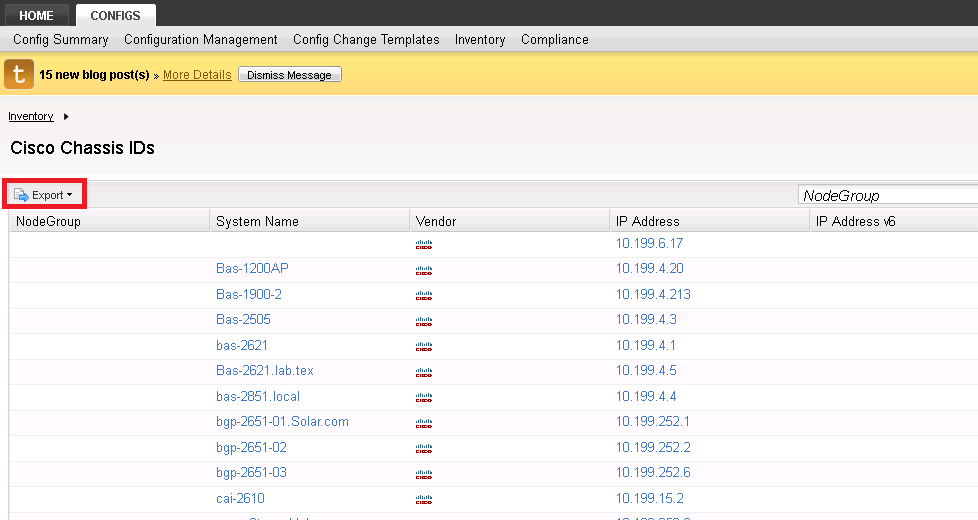This screenshot has height=520, width=978.
Task: Switch to the HOME tab
Action: 36,15
